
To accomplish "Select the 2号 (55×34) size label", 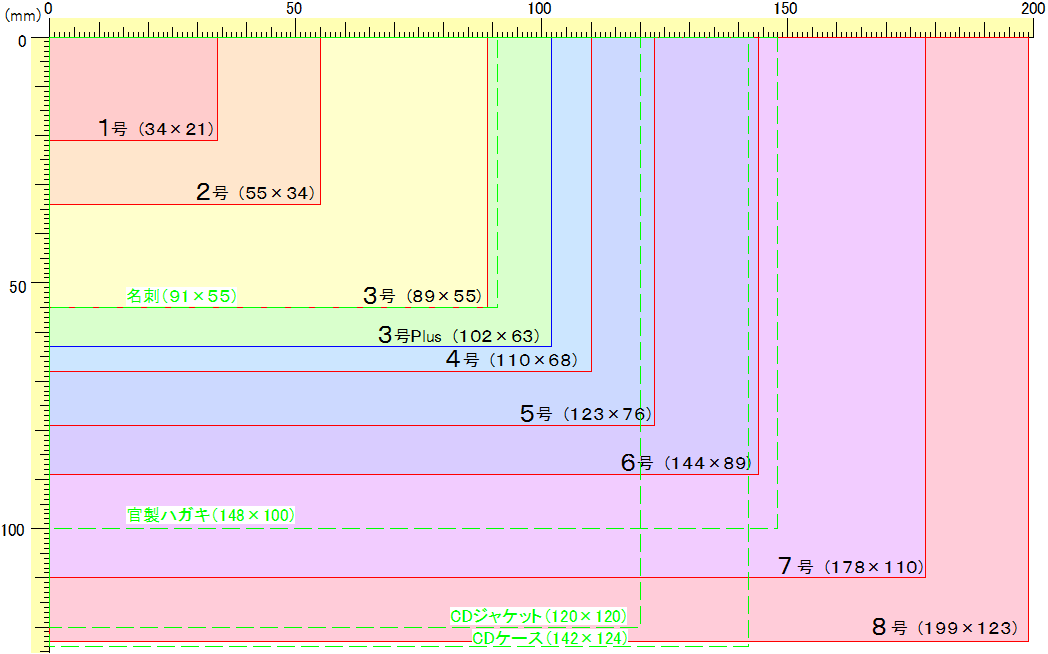I will pos(255,193).
